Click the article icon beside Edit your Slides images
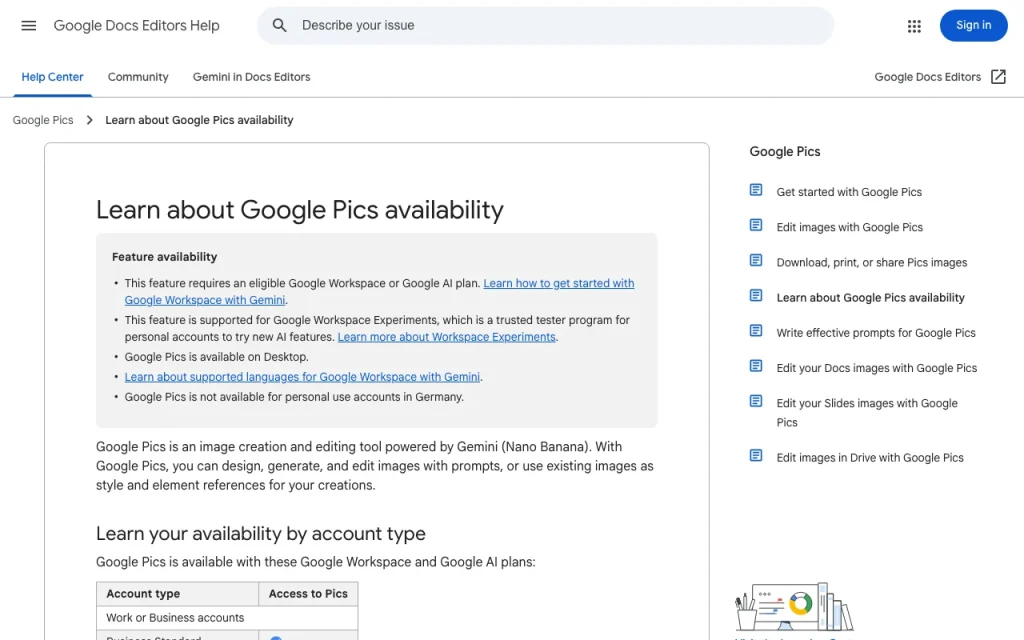 click(x=756, y=402)
